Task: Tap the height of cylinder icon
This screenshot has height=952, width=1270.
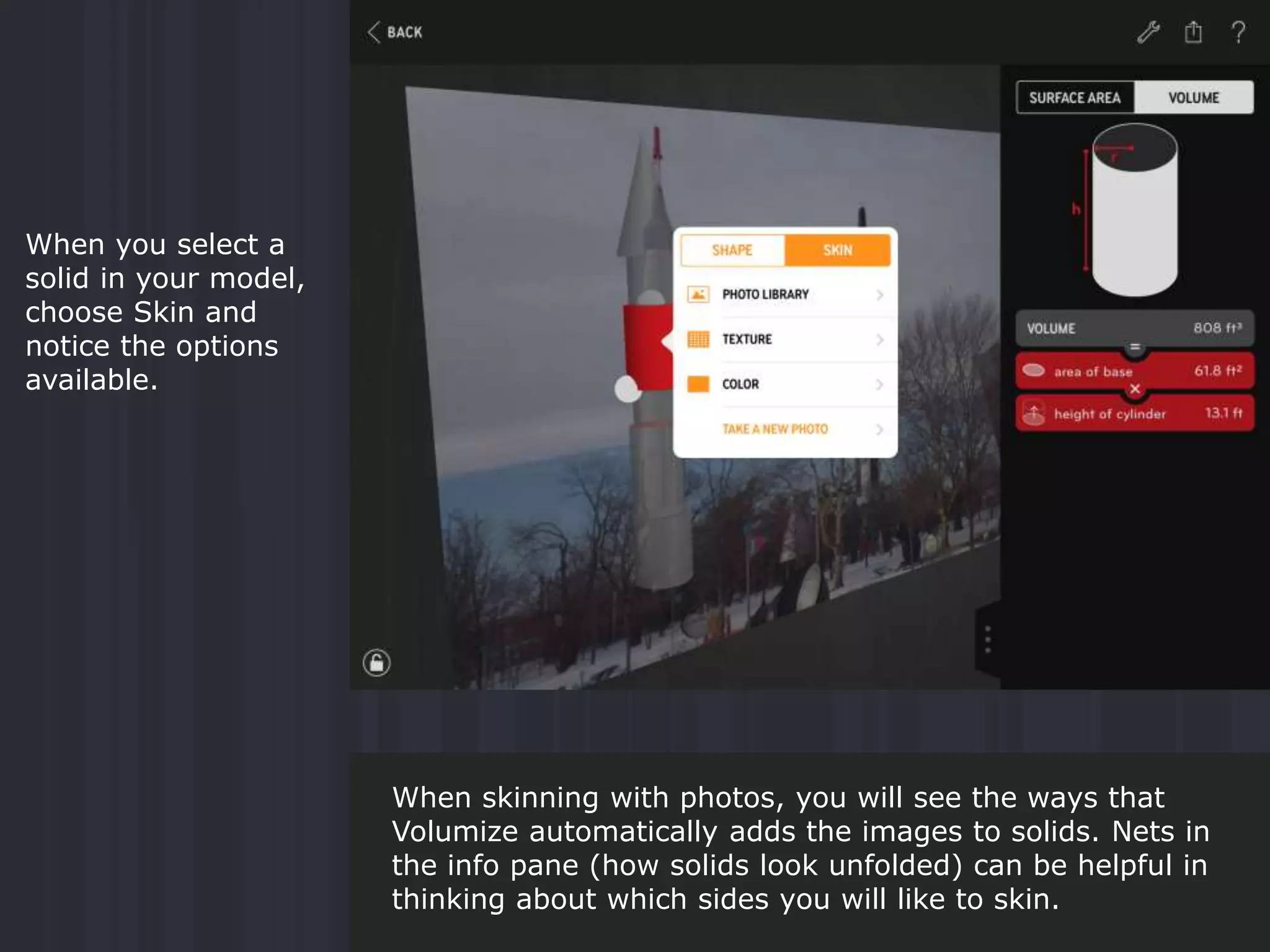Action: [1034, 413]
